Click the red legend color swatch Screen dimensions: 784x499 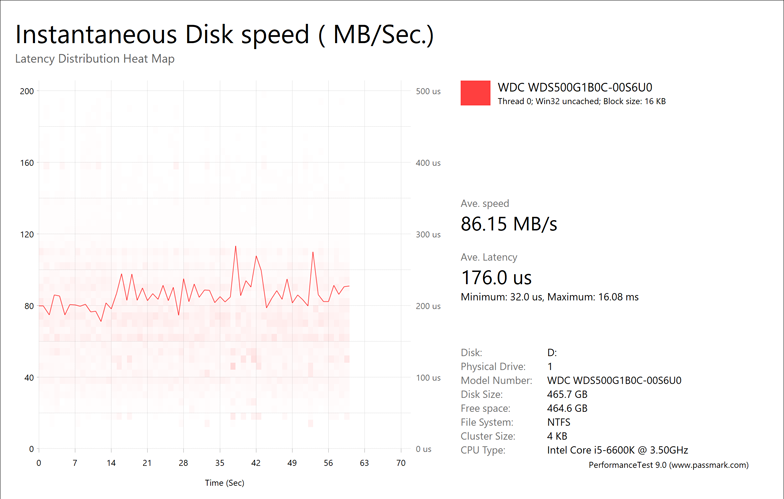pos(475,92)
